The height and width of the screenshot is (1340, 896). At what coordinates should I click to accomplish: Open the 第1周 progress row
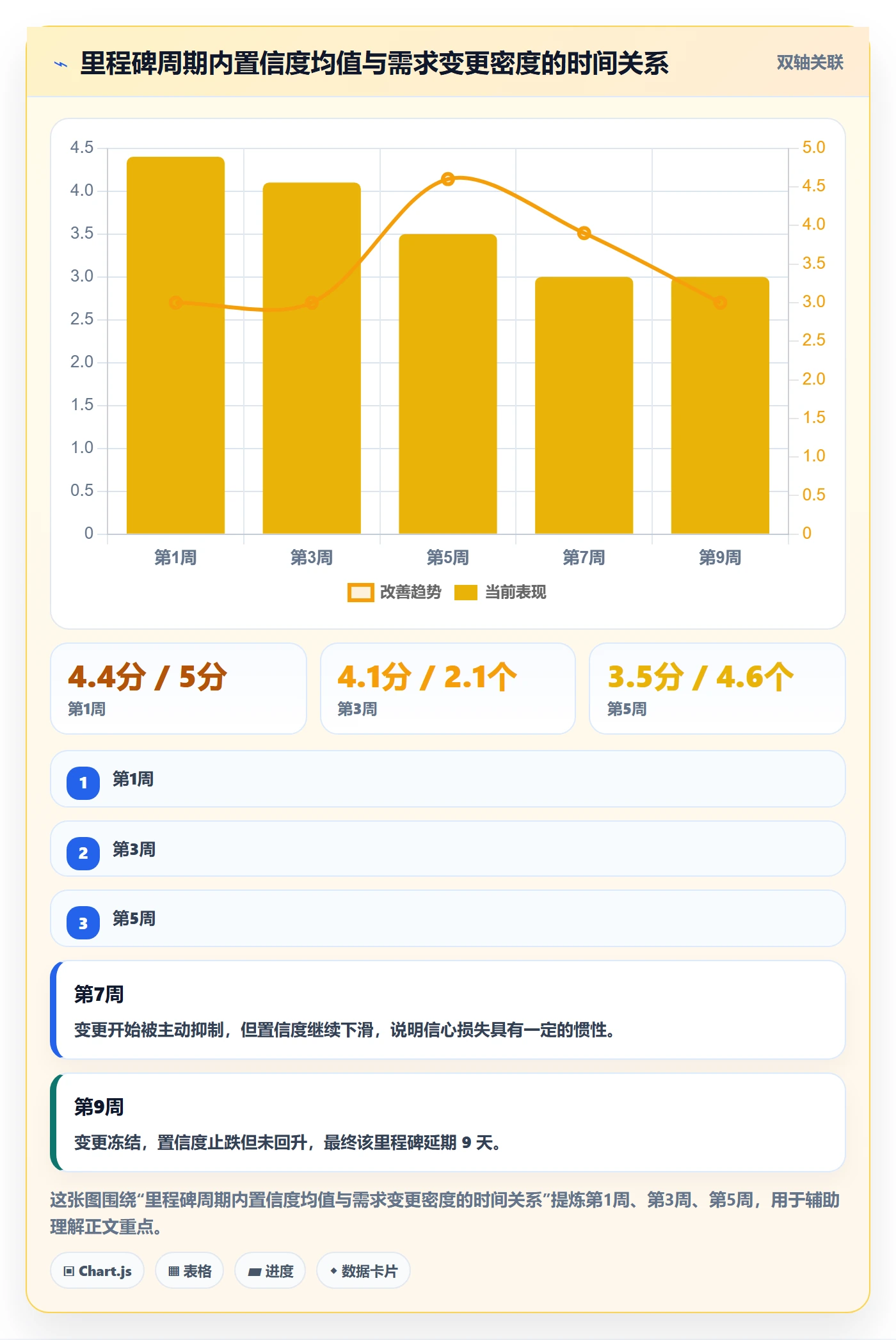448,779
